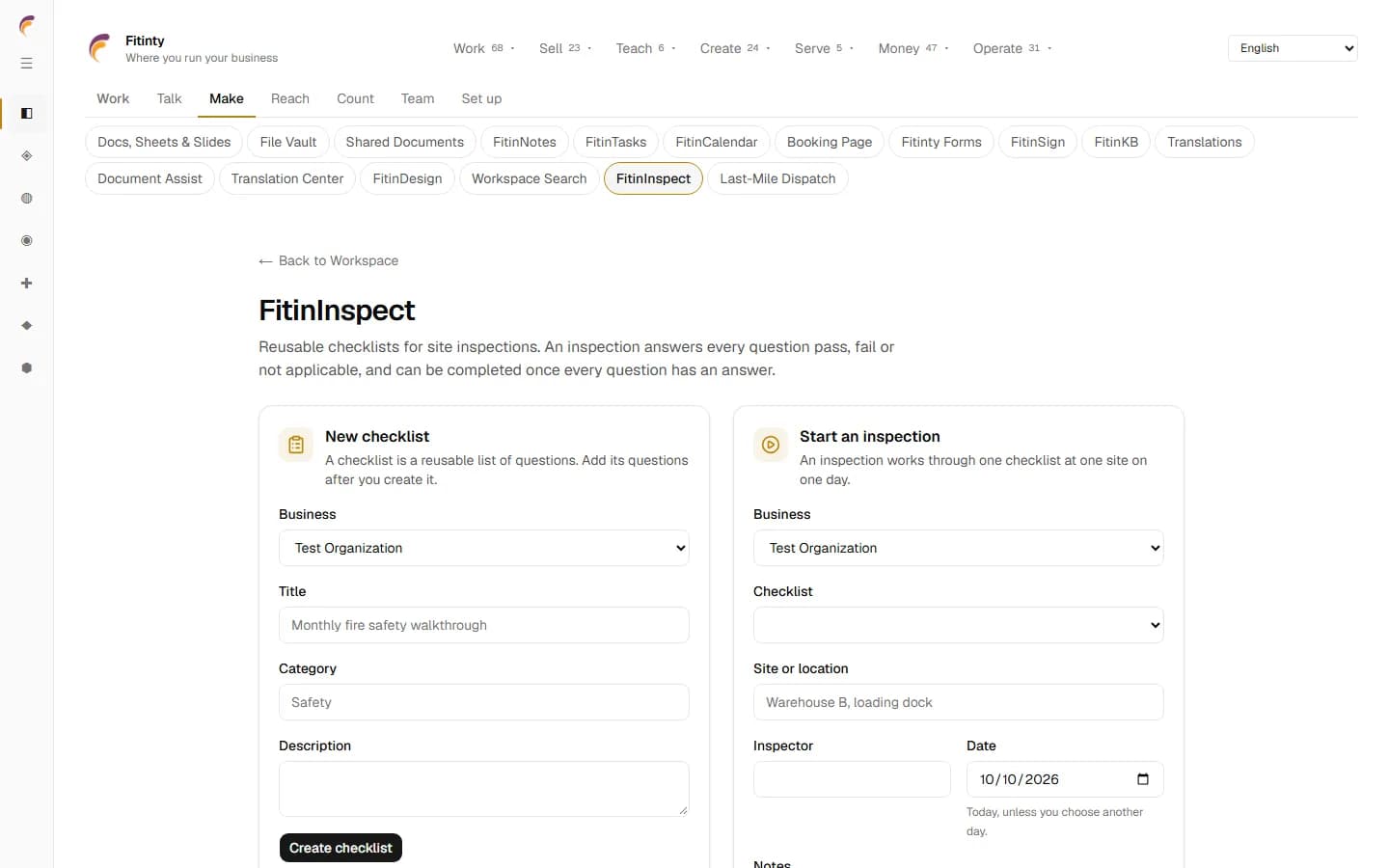The height and width of the screenshot is (868, 1389).
Task: Open the File Vault pill
Action: coord(288,142)
